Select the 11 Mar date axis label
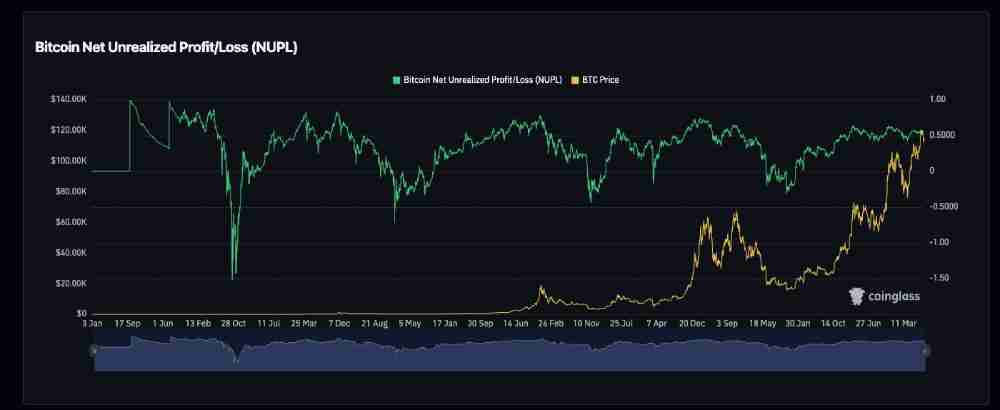1000x410 pixels. (905, 324)
